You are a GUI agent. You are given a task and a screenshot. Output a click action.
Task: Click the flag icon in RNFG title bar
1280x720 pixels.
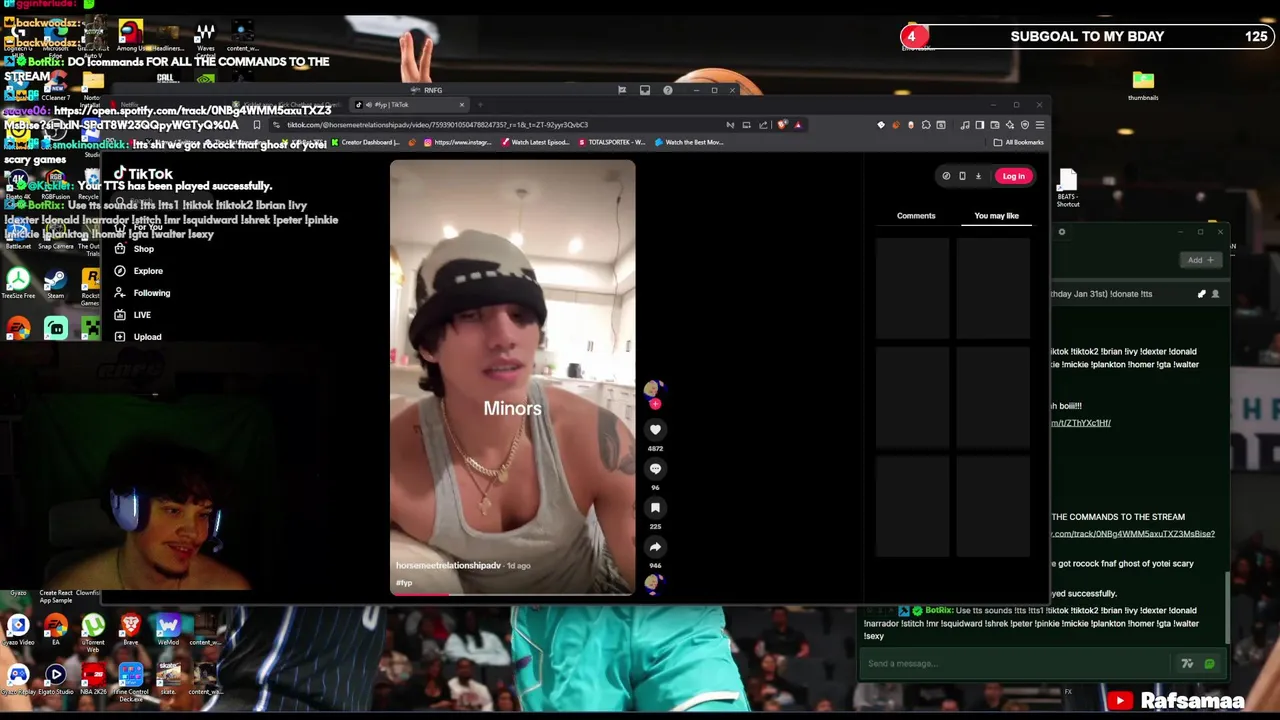(622, 90)
